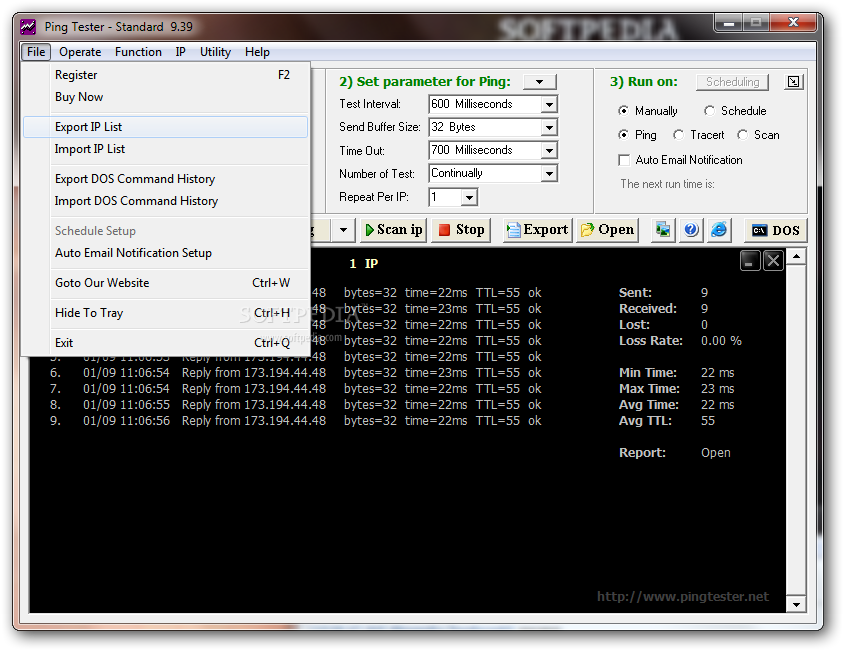Click row 8 reply at 11:06:55
The height and width of the screenshot is (651, 844).
coord(296,404)
